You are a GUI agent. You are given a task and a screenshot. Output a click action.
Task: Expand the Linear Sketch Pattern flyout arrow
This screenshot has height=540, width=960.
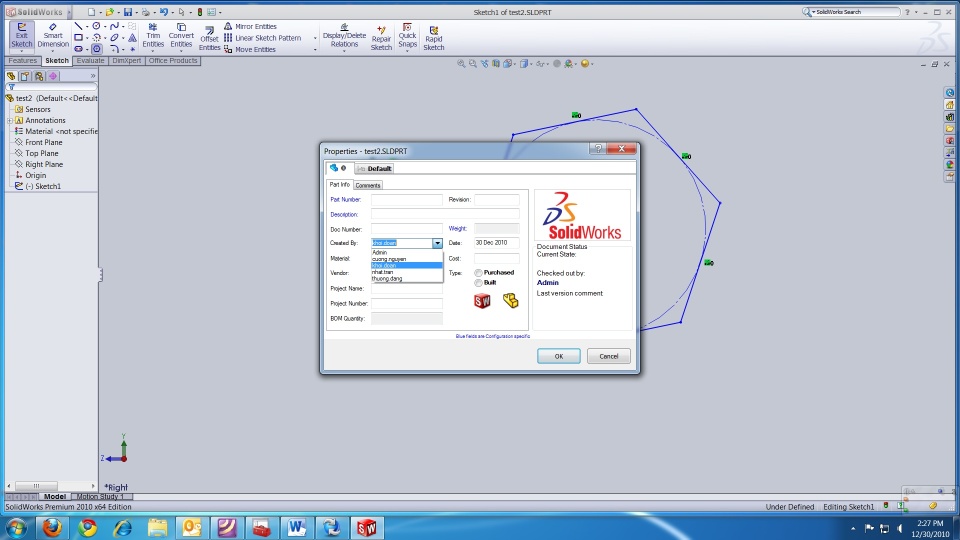[315, 38]
